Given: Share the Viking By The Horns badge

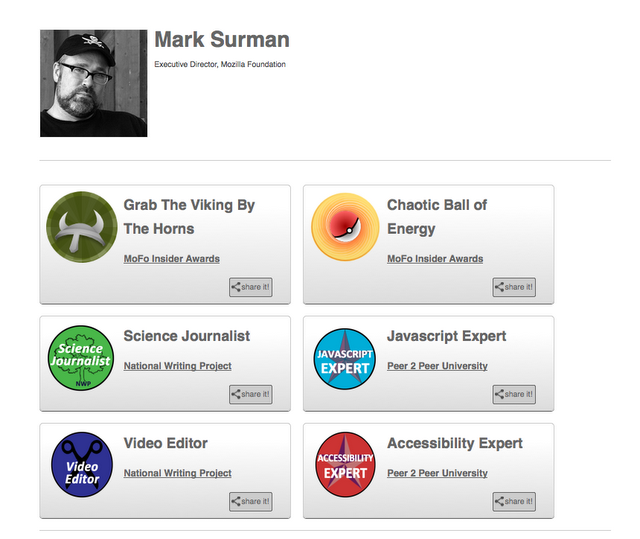Looking at the screenshot, I should pyautogui.click(x=250, y=287).
